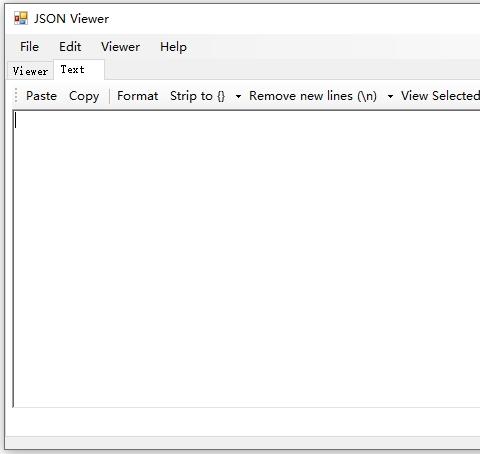Open the File menu
Image resolution: width=480 pixels, height=454 pixels.
pos(29,47)
